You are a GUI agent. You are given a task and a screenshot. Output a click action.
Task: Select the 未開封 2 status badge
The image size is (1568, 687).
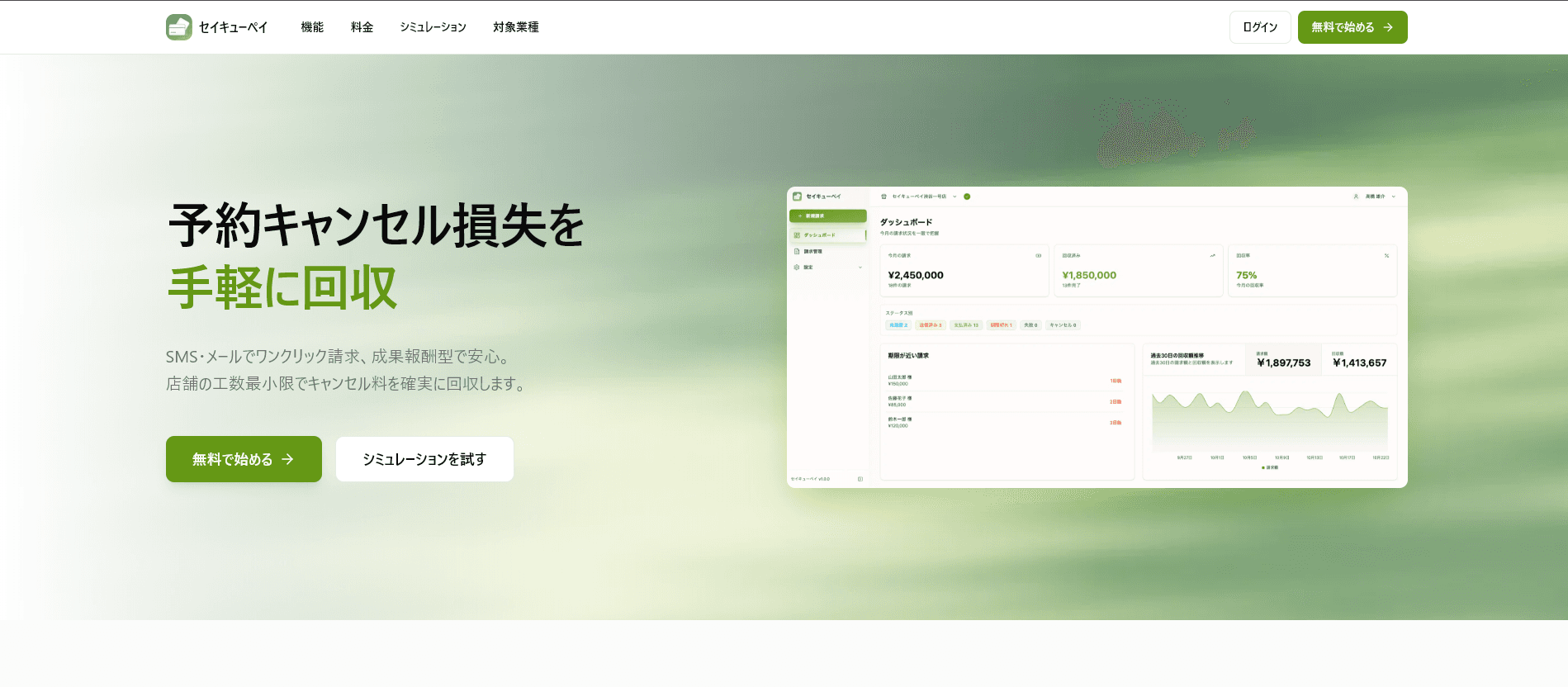[898, 325]
